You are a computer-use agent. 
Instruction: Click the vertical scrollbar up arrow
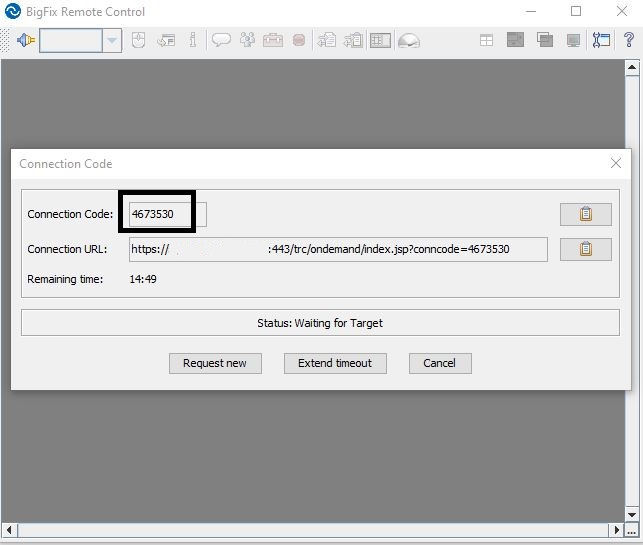click(x=632, y=67)
